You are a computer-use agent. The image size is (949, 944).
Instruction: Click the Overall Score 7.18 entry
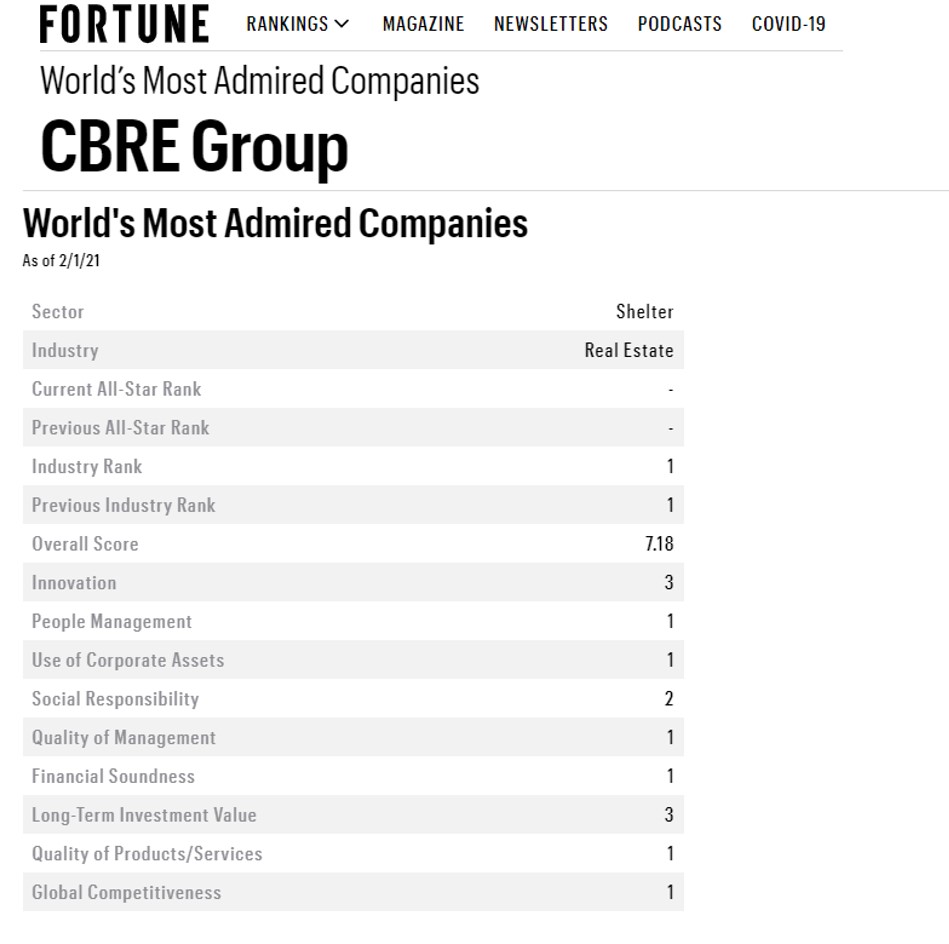(661, 543)
